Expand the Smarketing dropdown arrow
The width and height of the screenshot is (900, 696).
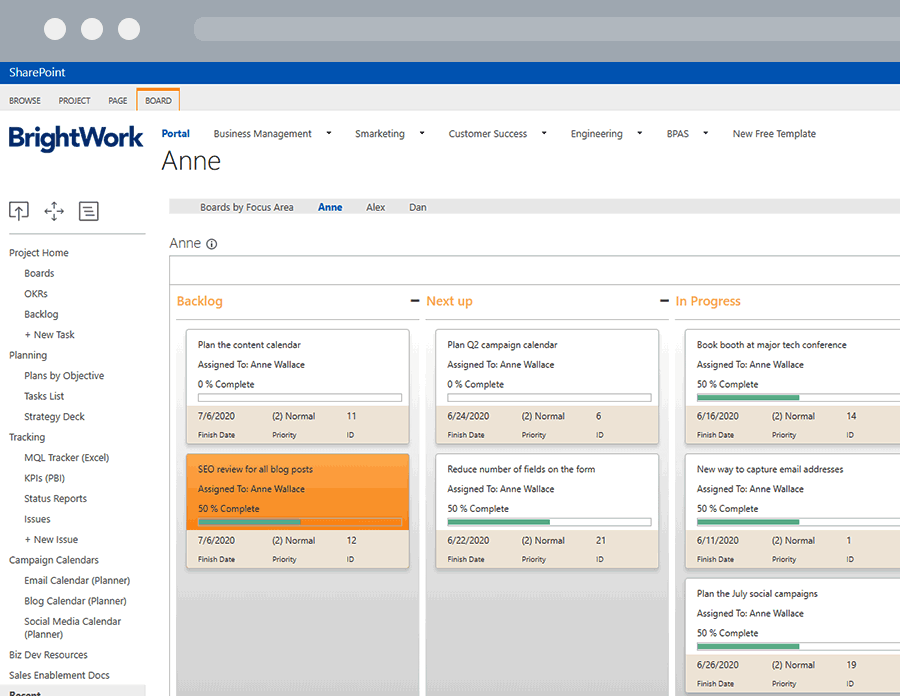(422, 133)
